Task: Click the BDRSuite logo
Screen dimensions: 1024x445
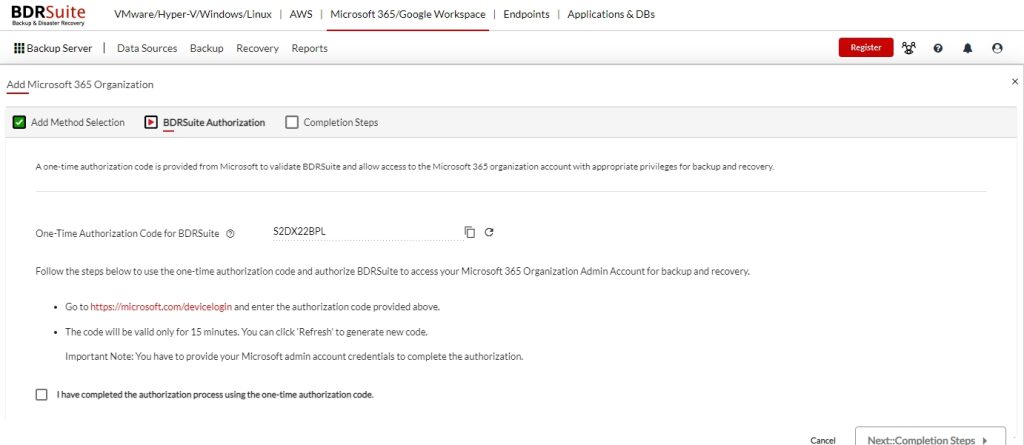Action: coord(48,15)
